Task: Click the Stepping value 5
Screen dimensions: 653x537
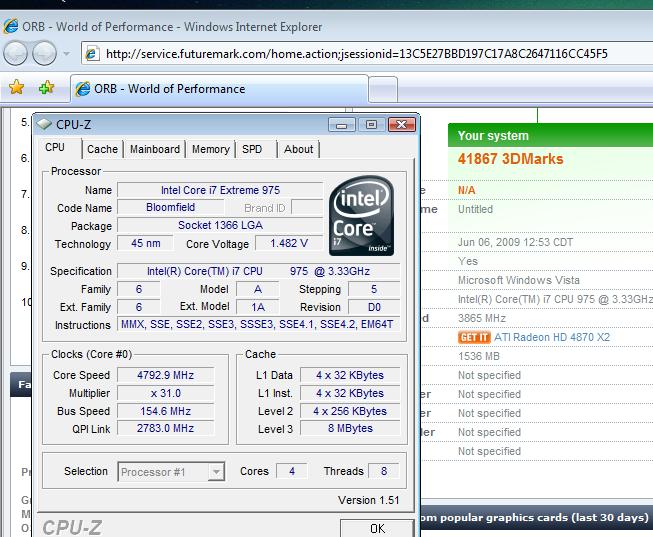Action: (x=374, y=289)
